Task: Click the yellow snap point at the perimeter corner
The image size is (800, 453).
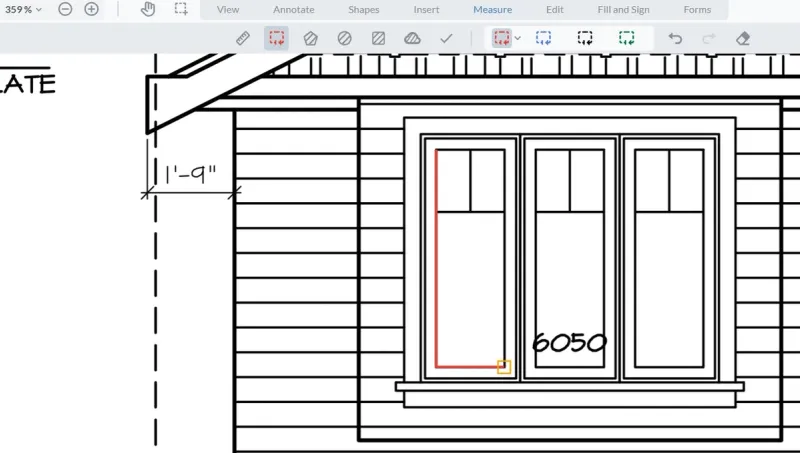Action: tap(504, 367)
